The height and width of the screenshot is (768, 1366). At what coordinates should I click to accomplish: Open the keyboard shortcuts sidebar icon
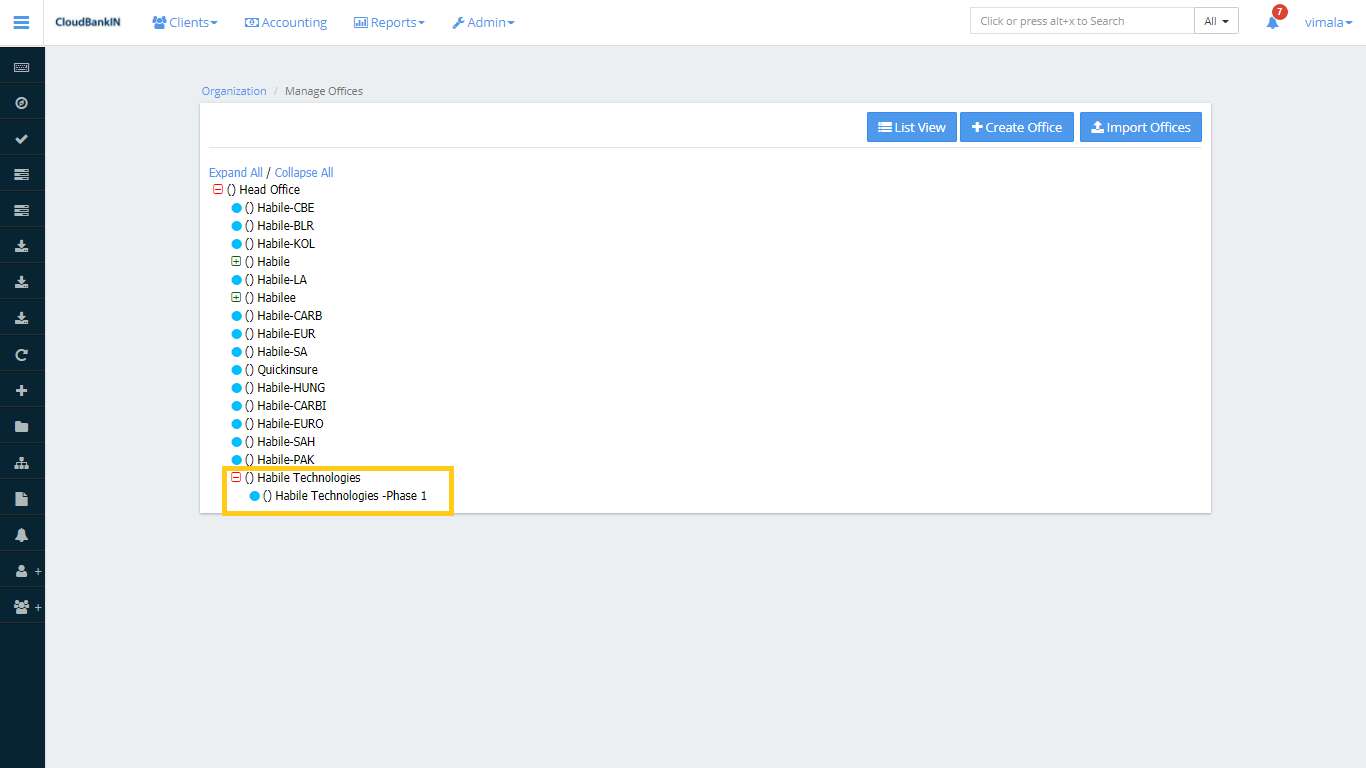[21, 67]
